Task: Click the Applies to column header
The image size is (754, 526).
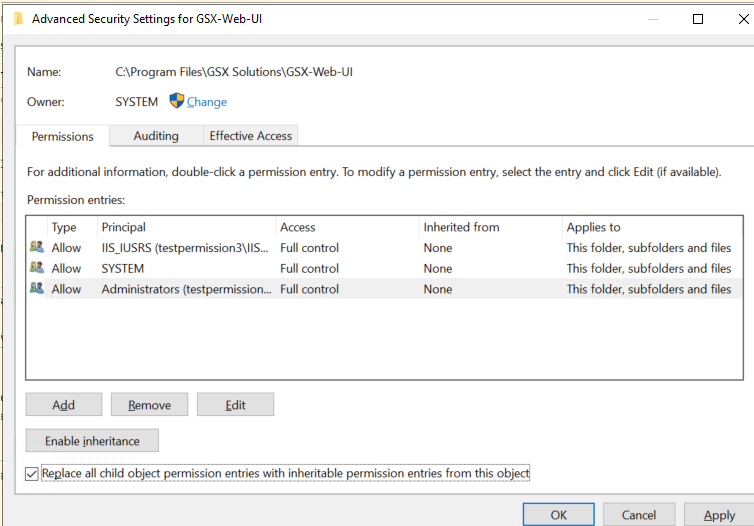Action: tap(653, 227)
